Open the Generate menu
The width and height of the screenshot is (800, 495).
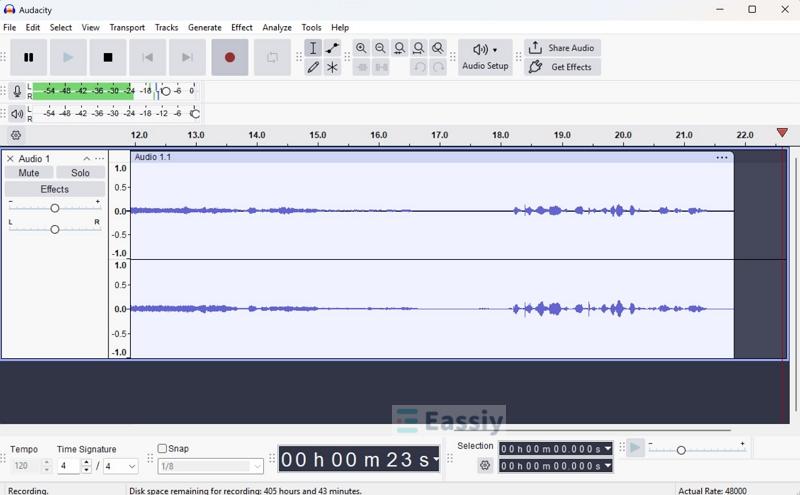[x=205, y=28]
